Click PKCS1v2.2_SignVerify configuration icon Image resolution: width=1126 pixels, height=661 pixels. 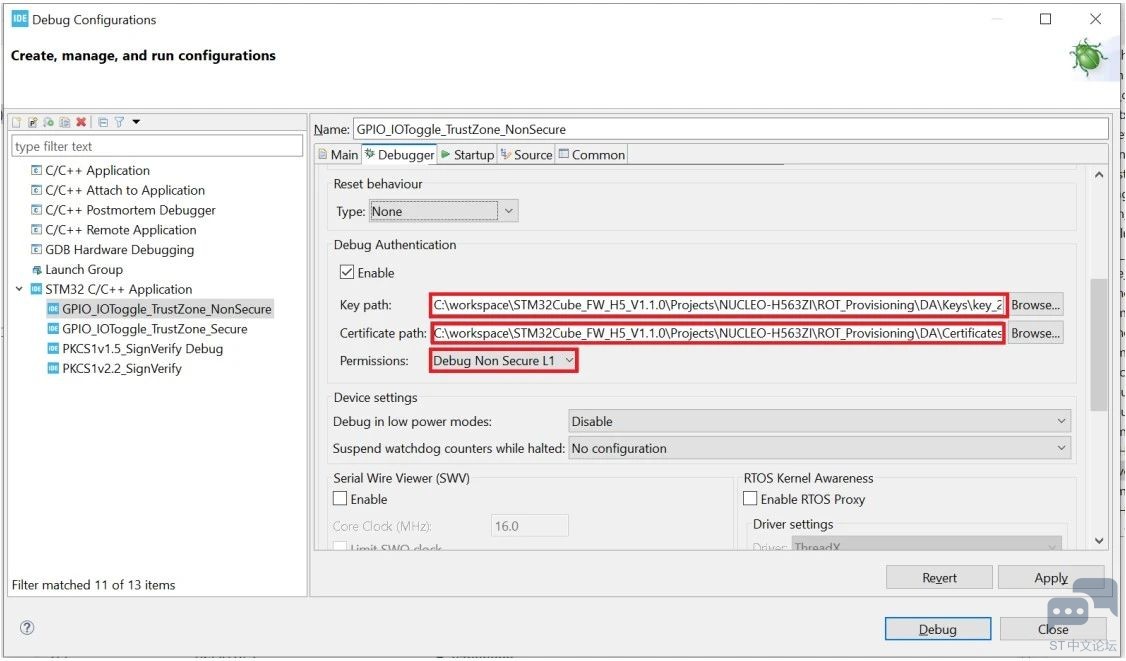(x=52, y=369)
